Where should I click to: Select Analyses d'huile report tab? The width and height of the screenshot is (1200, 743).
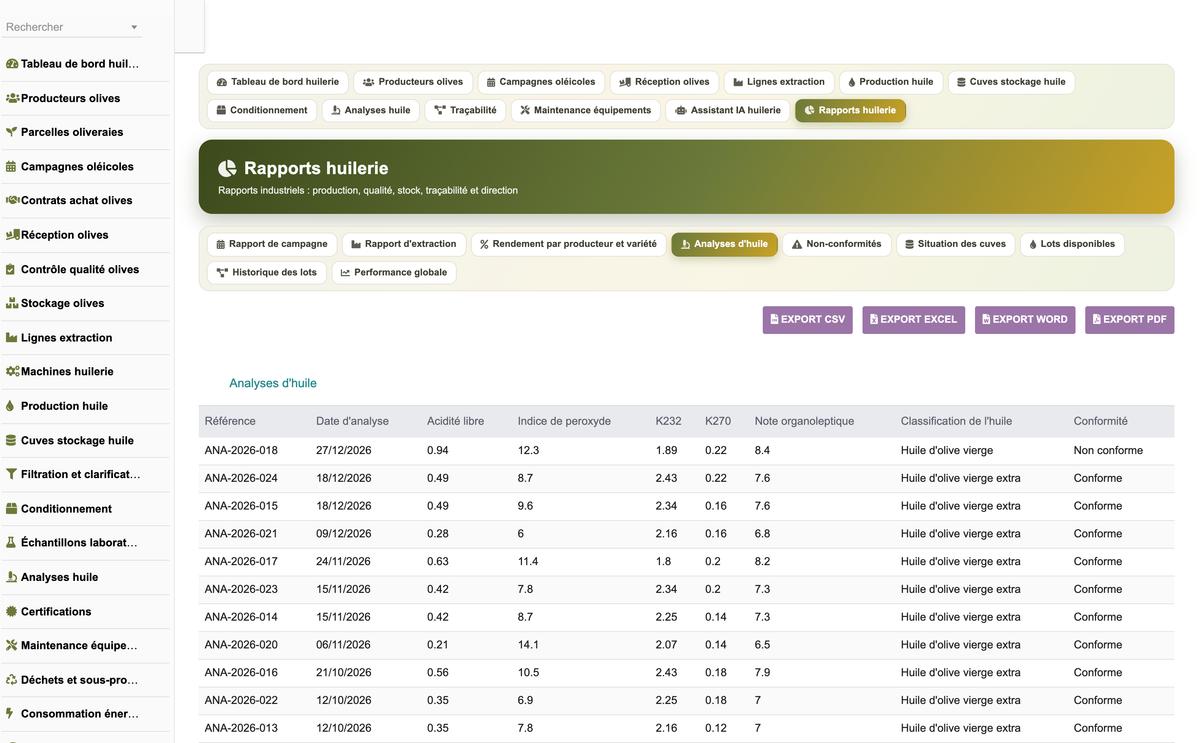pyautogui.click(x=724, y=244)
